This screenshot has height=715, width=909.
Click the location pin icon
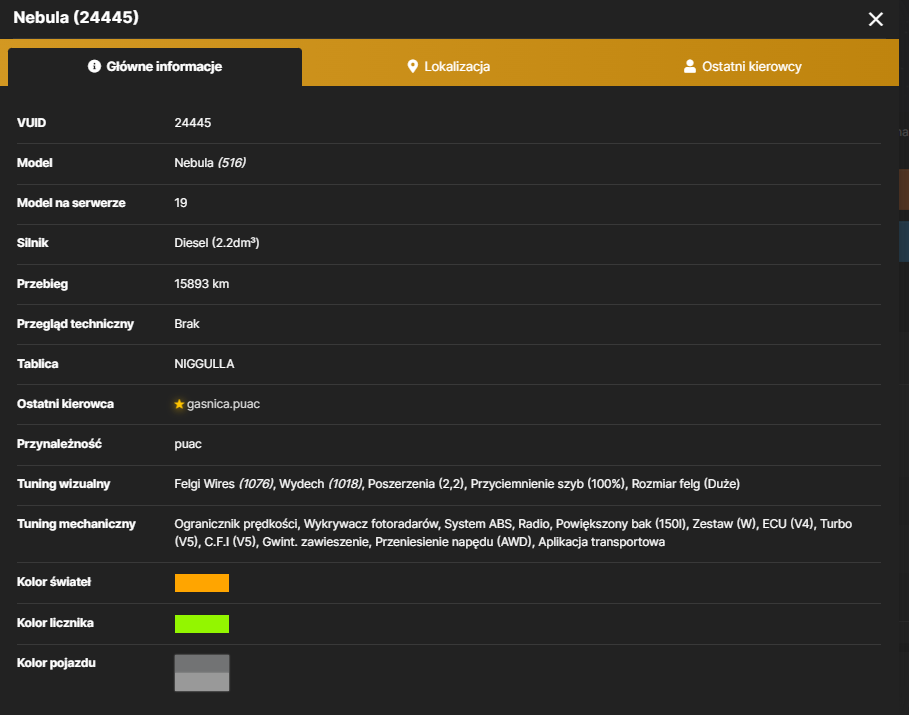pos(412,66)
